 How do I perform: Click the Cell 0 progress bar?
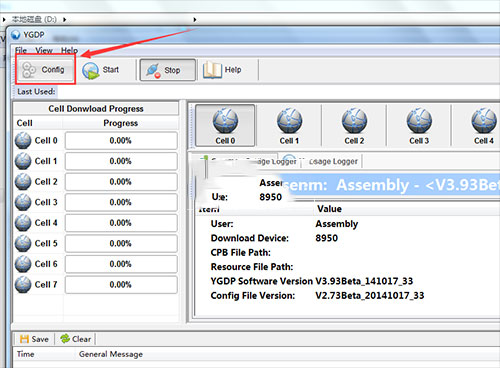(x=121, y=140)
